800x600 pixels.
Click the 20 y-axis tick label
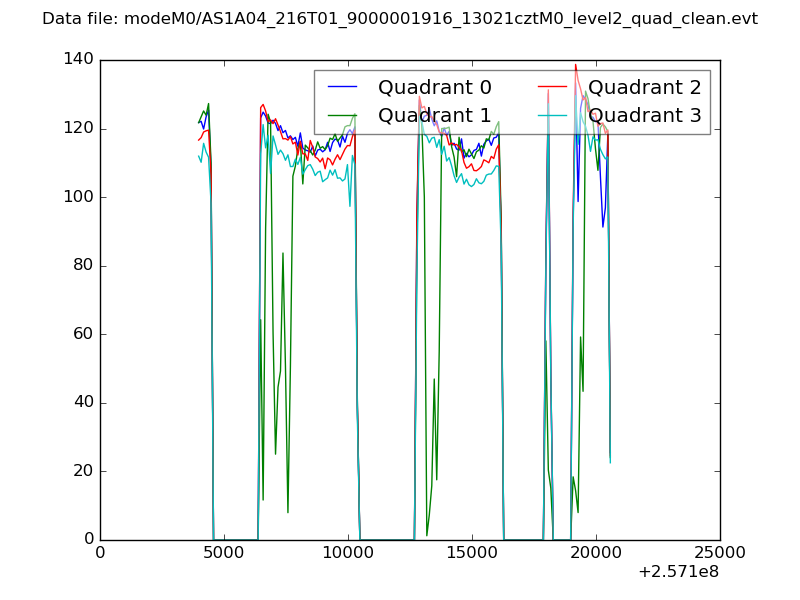[83, 471]
